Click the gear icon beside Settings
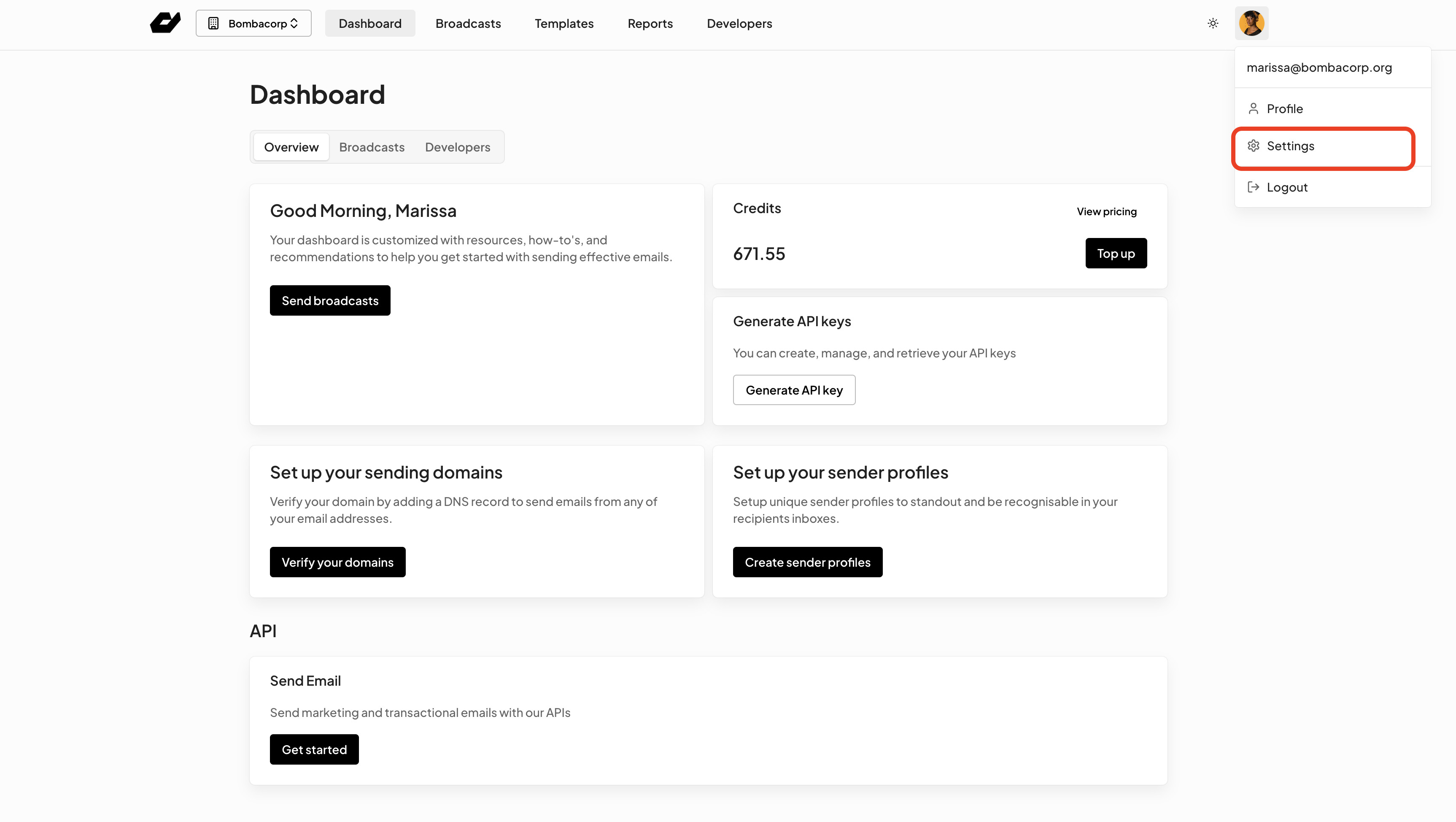The image size is (1456, 822). pos(1253,146)
